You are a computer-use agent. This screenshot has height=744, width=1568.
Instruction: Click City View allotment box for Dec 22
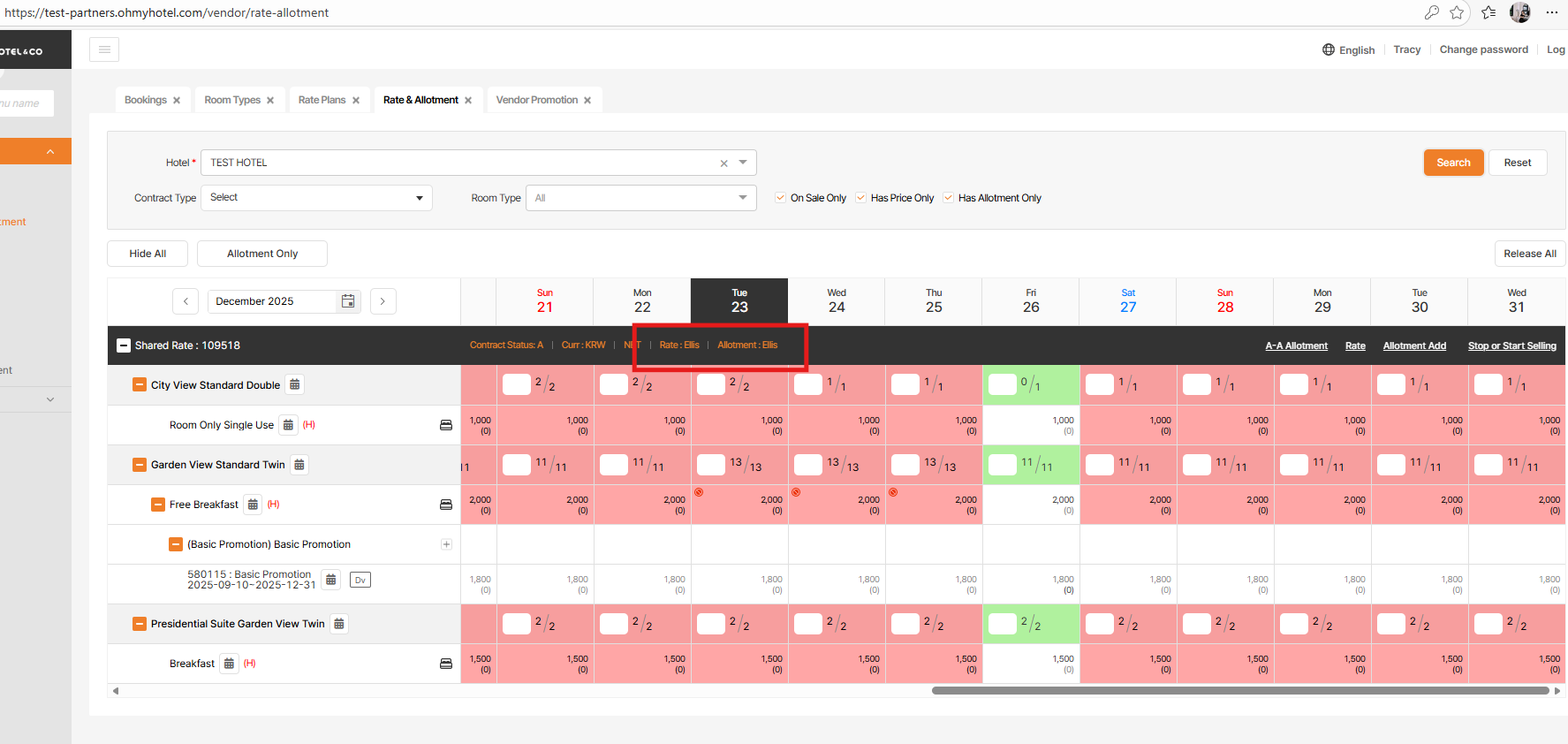(614, 384)
